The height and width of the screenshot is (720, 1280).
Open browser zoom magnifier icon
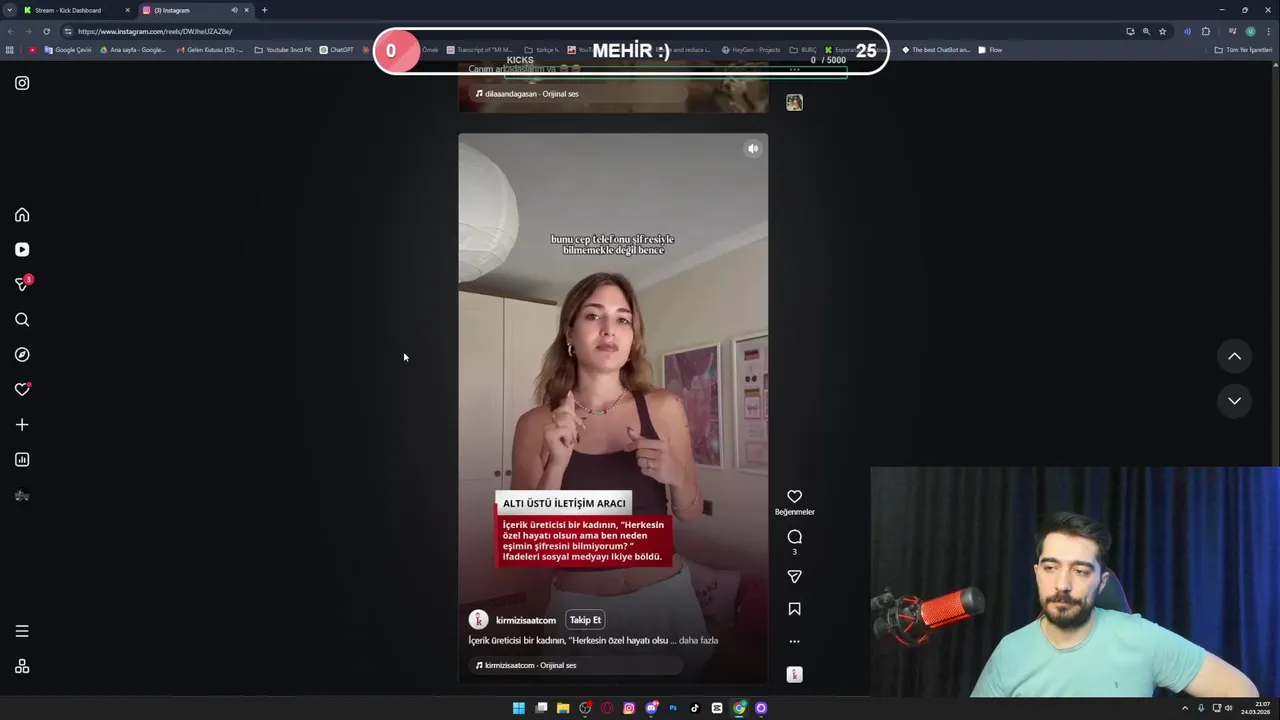pos(1146,31)
